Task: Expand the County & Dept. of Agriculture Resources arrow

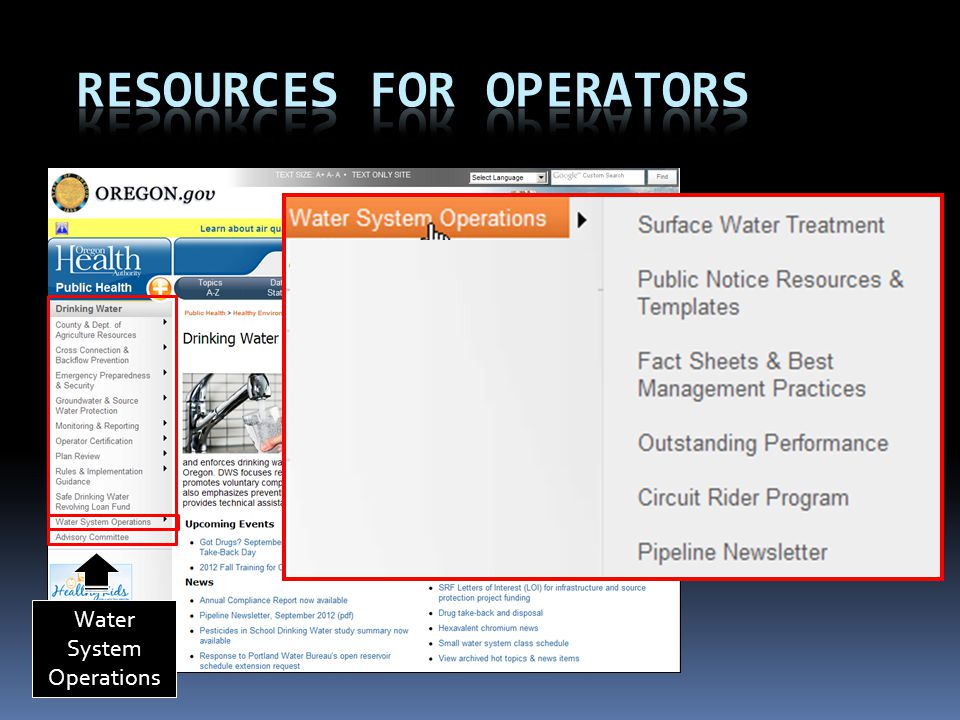Action: click(x=165, y=322)
